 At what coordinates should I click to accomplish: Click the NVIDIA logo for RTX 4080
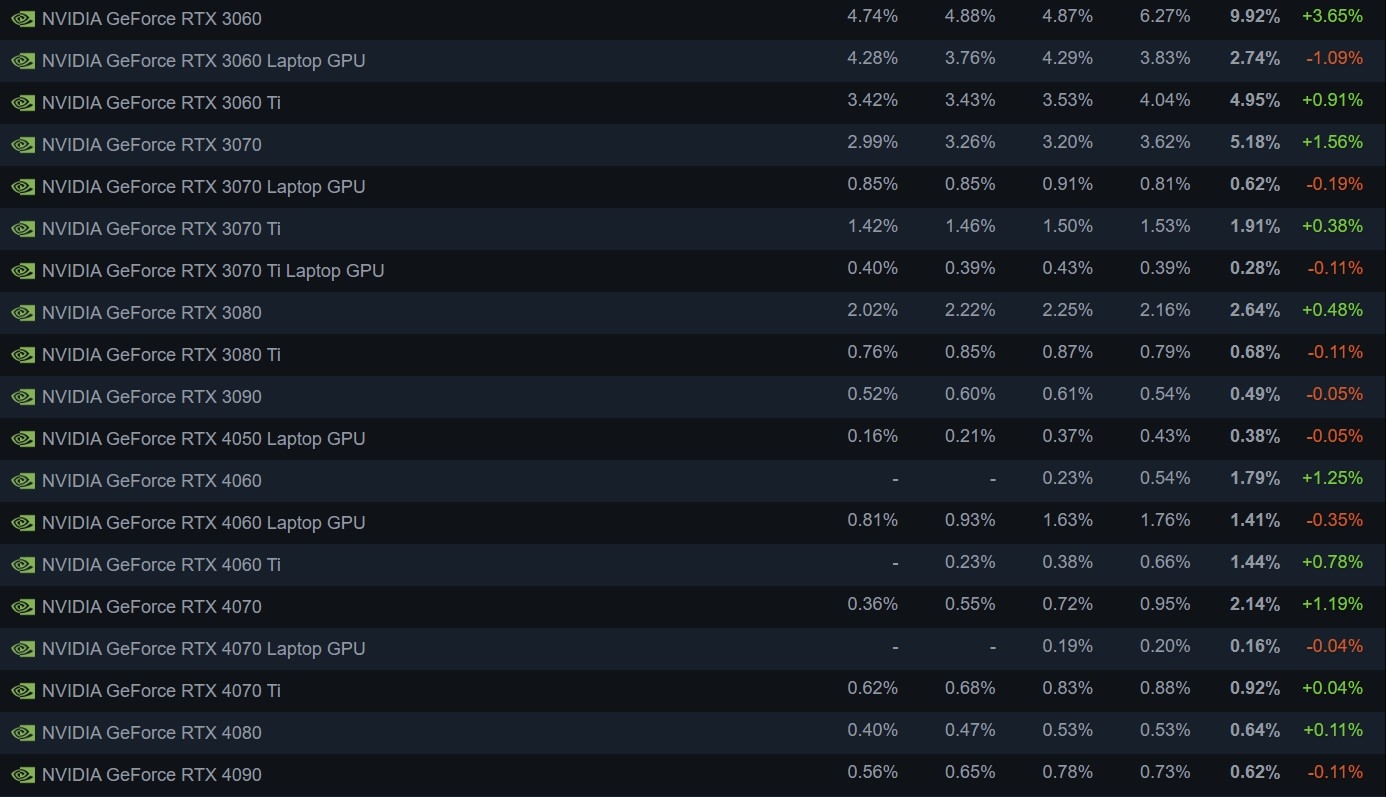point(23,733)
